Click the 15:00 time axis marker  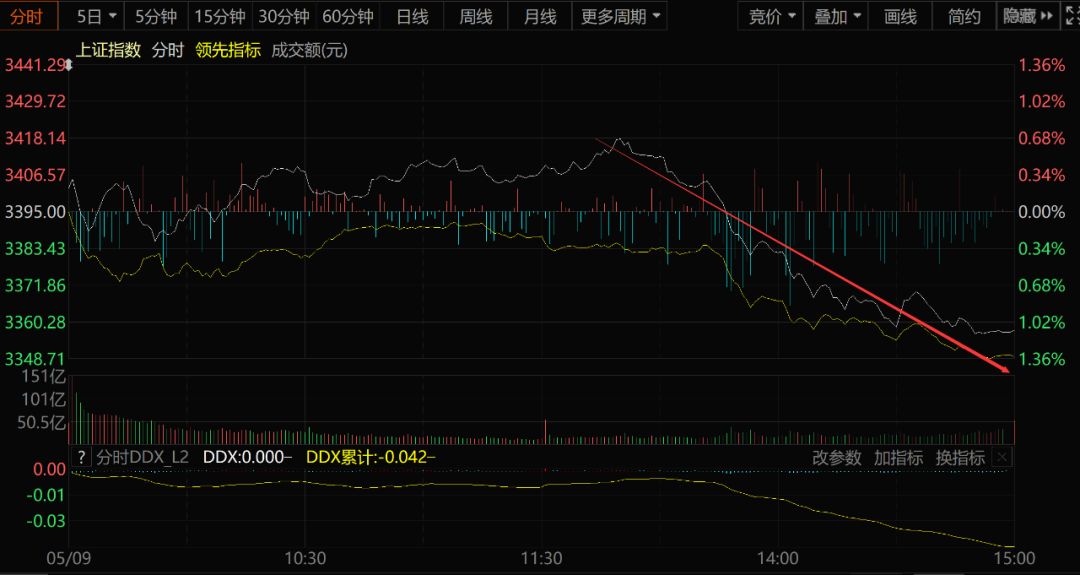[1015, 557]
